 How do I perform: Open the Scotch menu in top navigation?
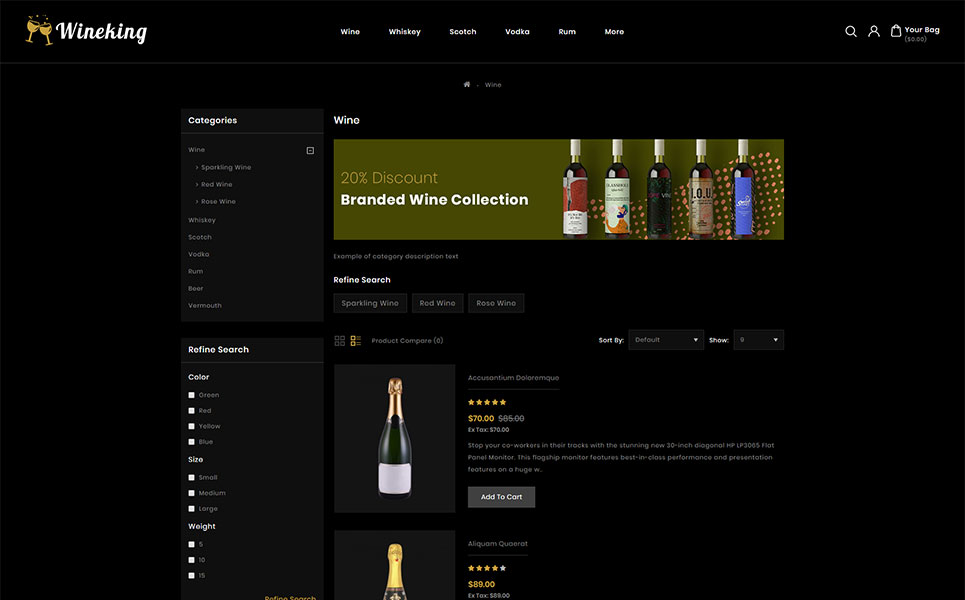tap(463, 31)
